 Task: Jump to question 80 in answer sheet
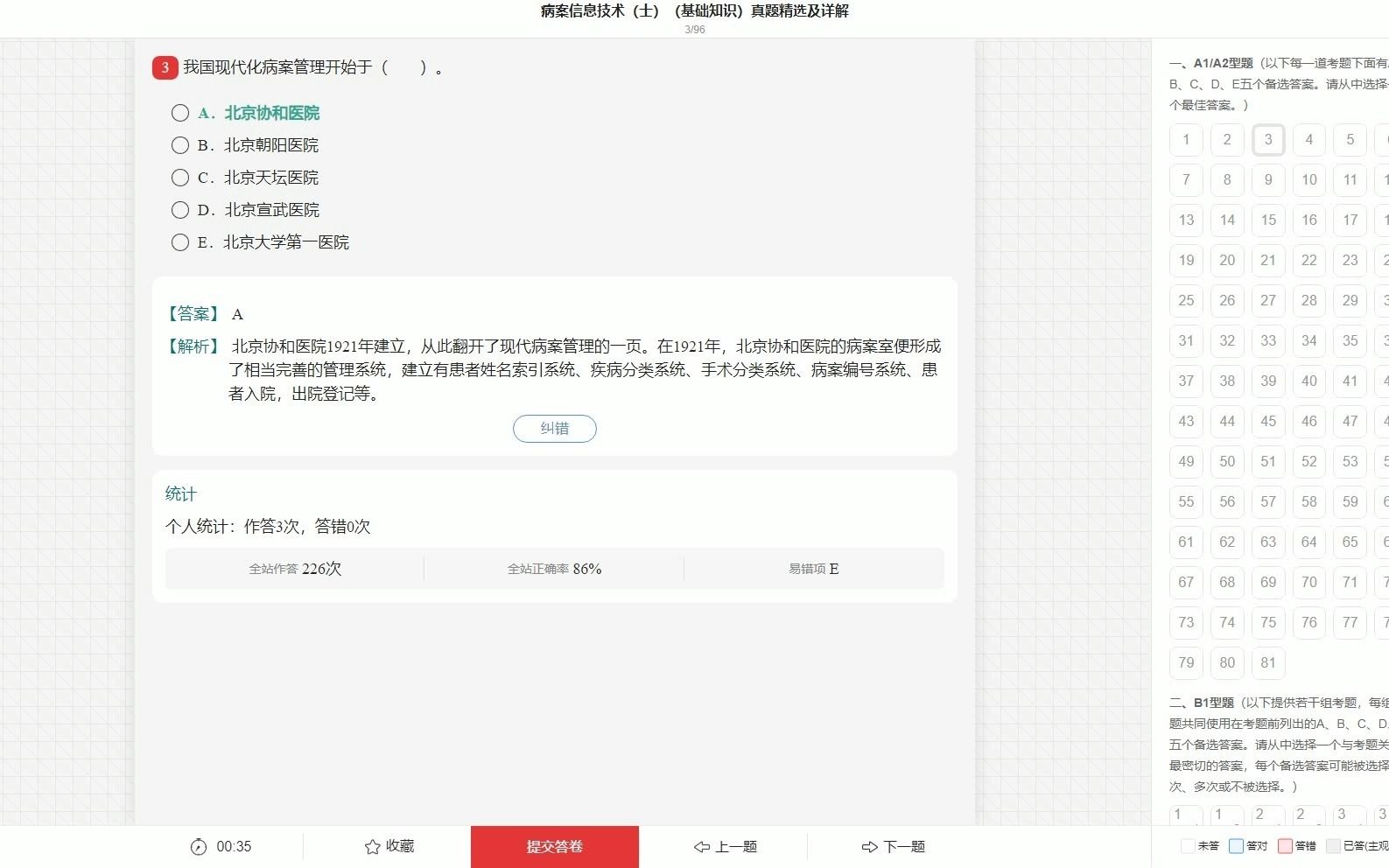[x=1227, y=663]
